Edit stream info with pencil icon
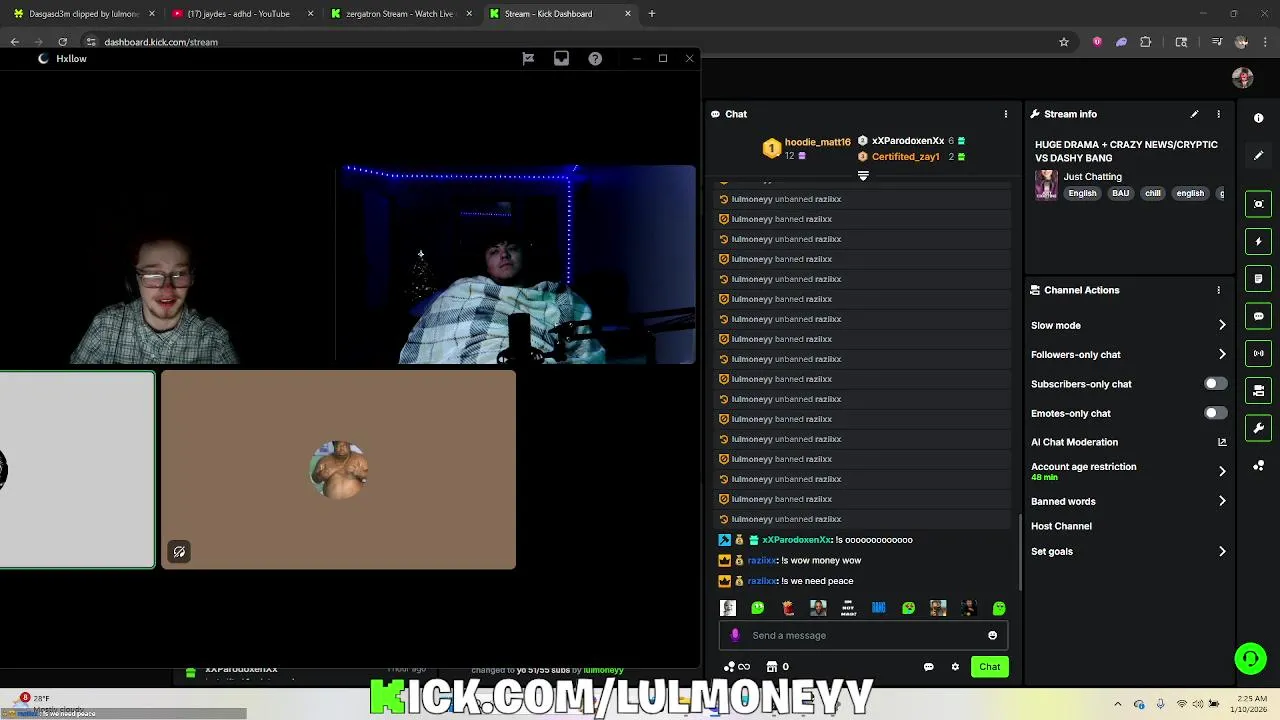 1194,114
